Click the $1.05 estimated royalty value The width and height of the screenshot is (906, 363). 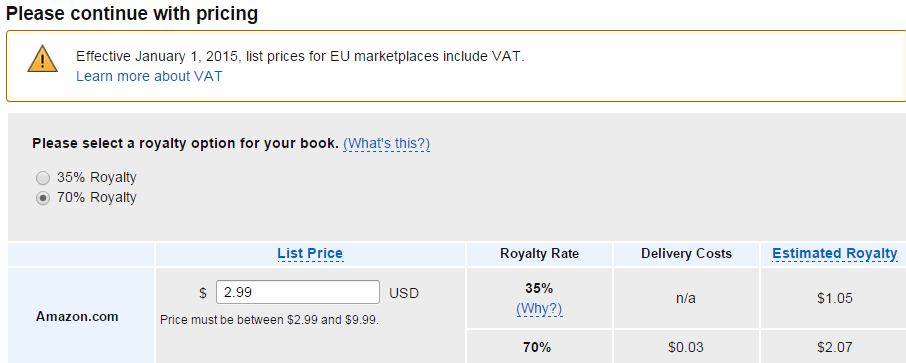pyautogui.click(x=835, y=298)
